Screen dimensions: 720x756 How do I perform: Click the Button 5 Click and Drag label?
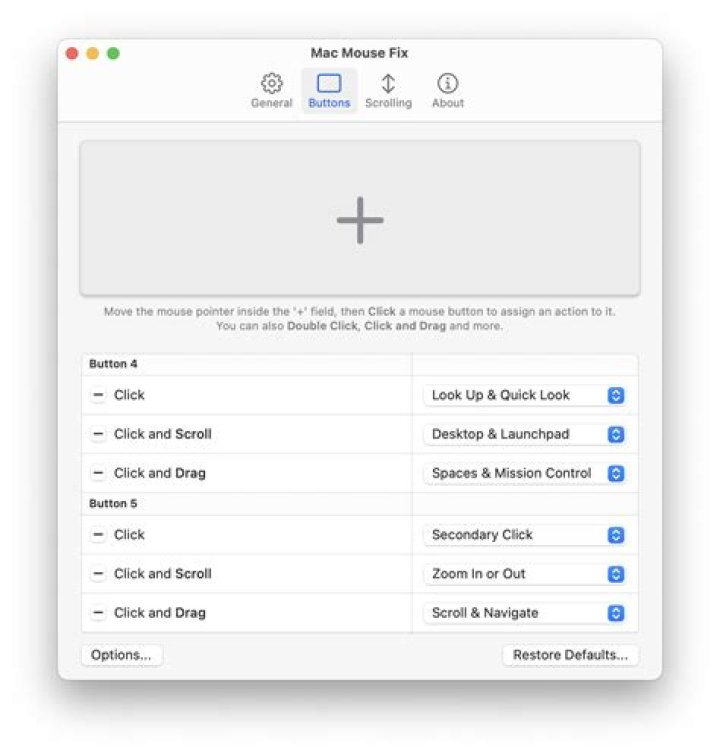[x=160, y=613]
